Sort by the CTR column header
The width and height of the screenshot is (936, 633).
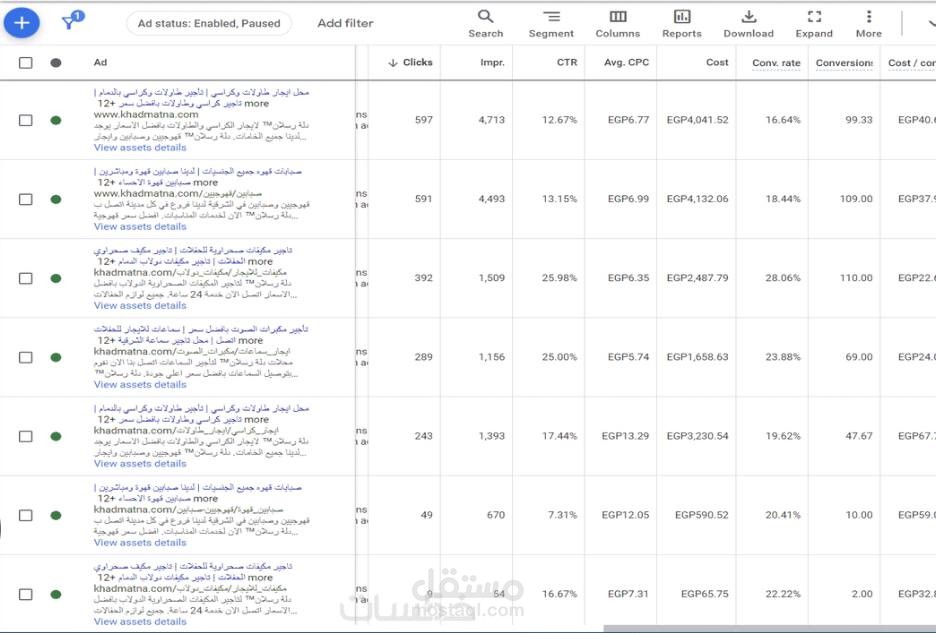tap(567, 62)
